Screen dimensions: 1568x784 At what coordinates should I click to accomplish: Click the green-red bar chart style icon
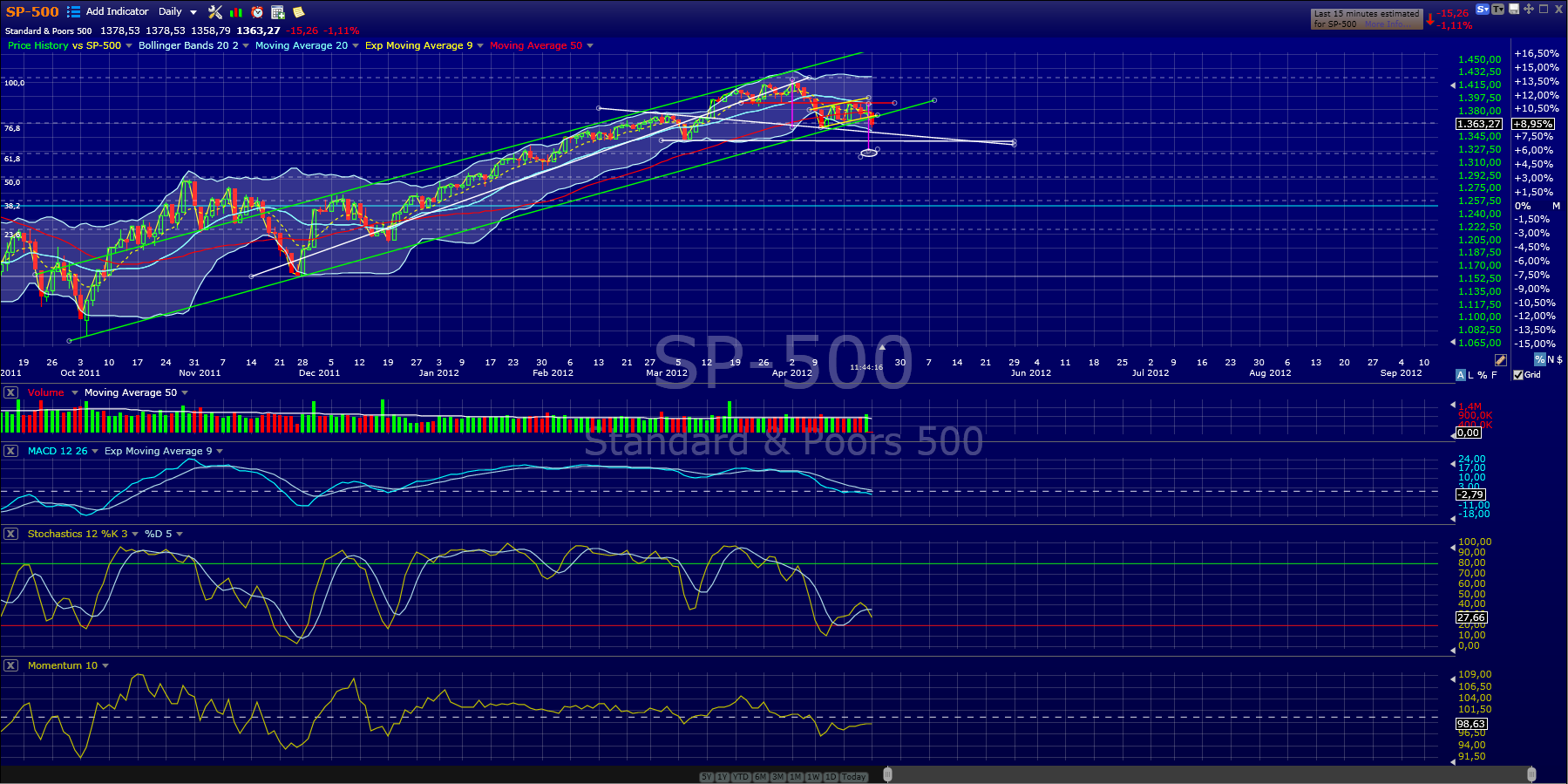coord(236,12)
